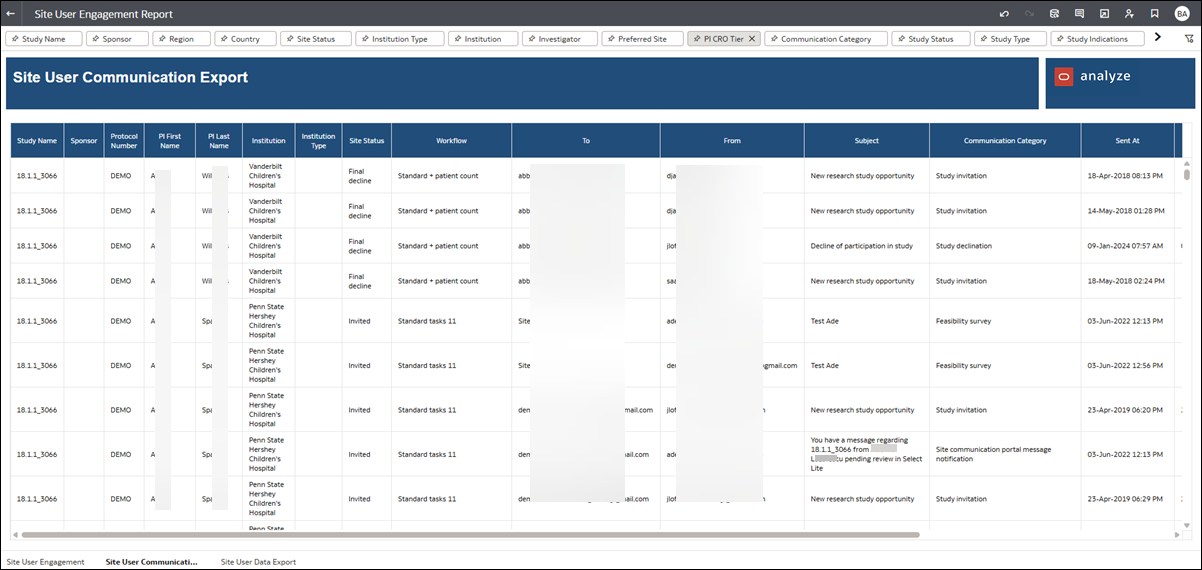Undo the last change
Screen dimensions: 1202x570
coord(1004,14)
